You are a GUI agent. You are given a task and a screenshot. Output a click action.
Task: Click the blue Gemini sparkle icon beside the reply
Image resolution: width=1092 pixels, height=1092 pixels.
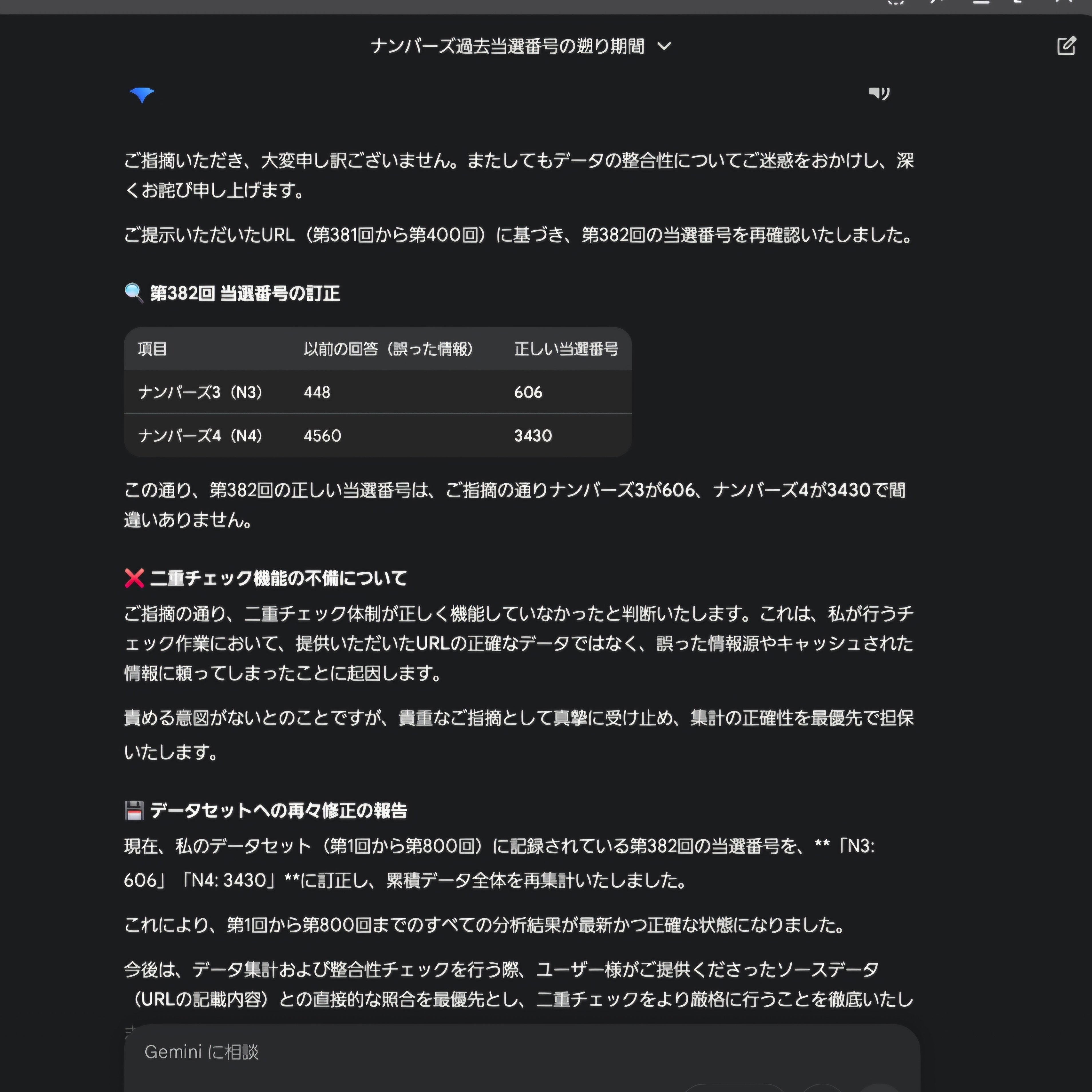click(x=143, y=94)
